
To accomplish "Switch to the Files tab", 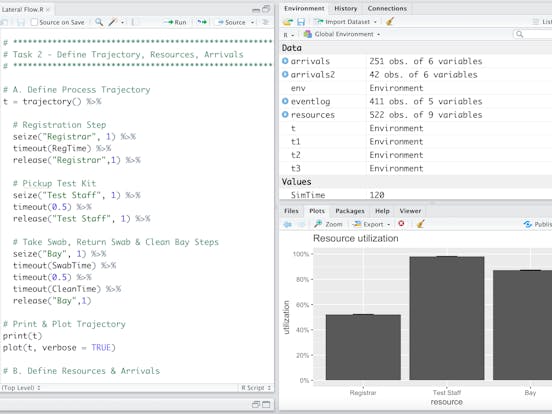I will (291, 211).
